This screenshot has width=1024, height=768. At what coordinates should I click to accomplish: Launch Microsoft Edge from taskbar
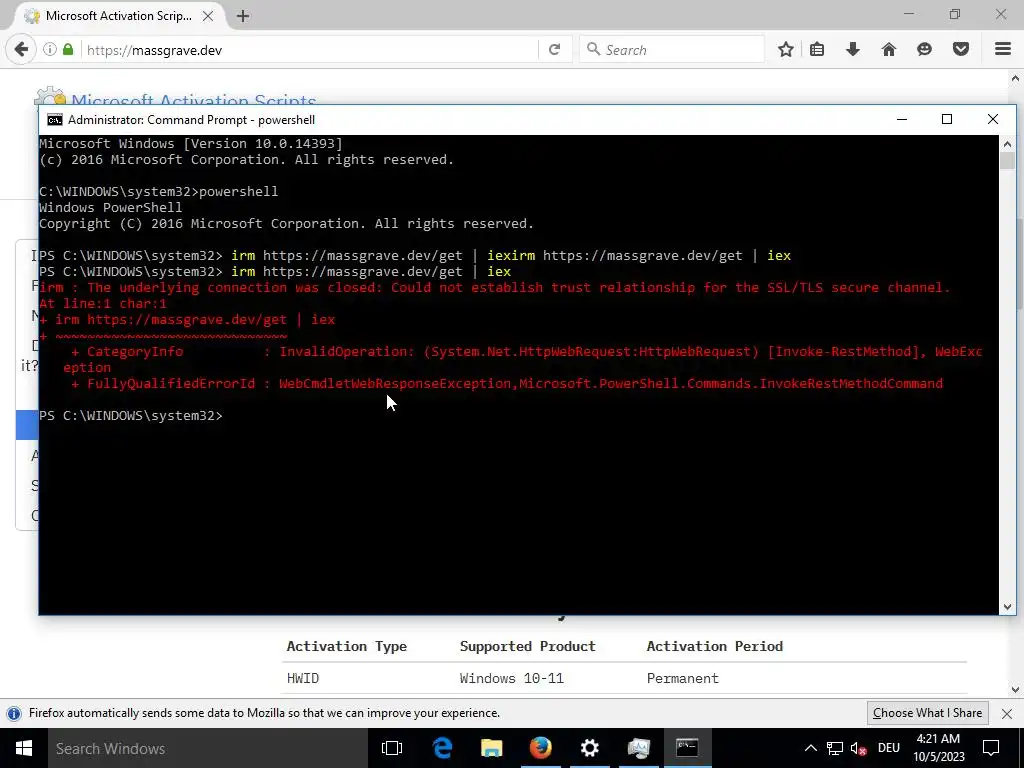click(x=442, y=748)
